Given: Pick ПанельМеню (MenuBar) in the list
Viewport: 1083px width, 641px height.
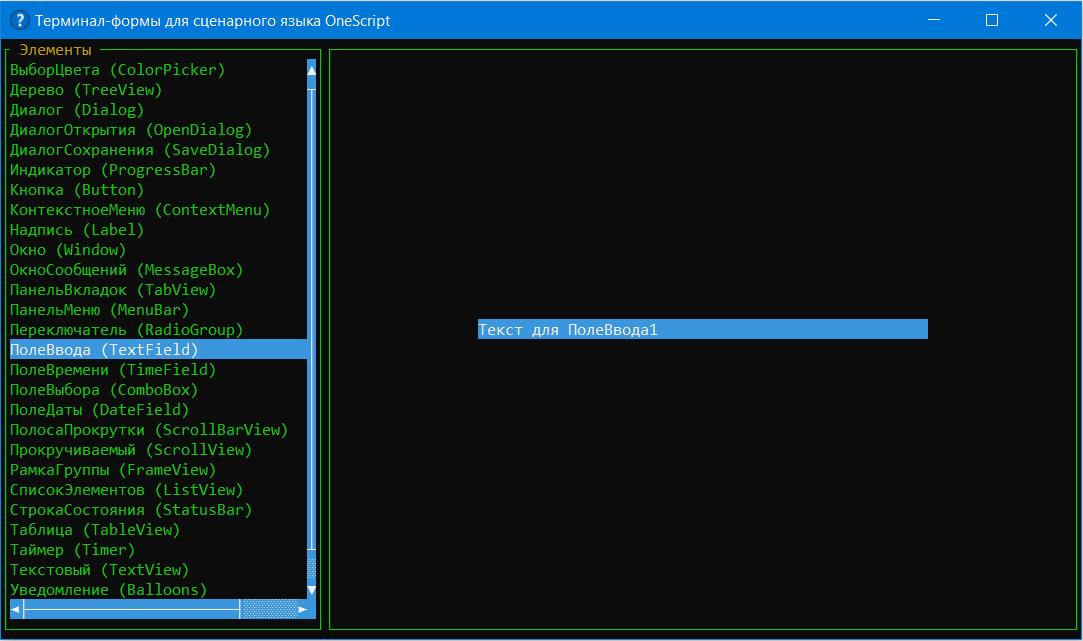Looking at the screenshot, I should coord(99,310).
